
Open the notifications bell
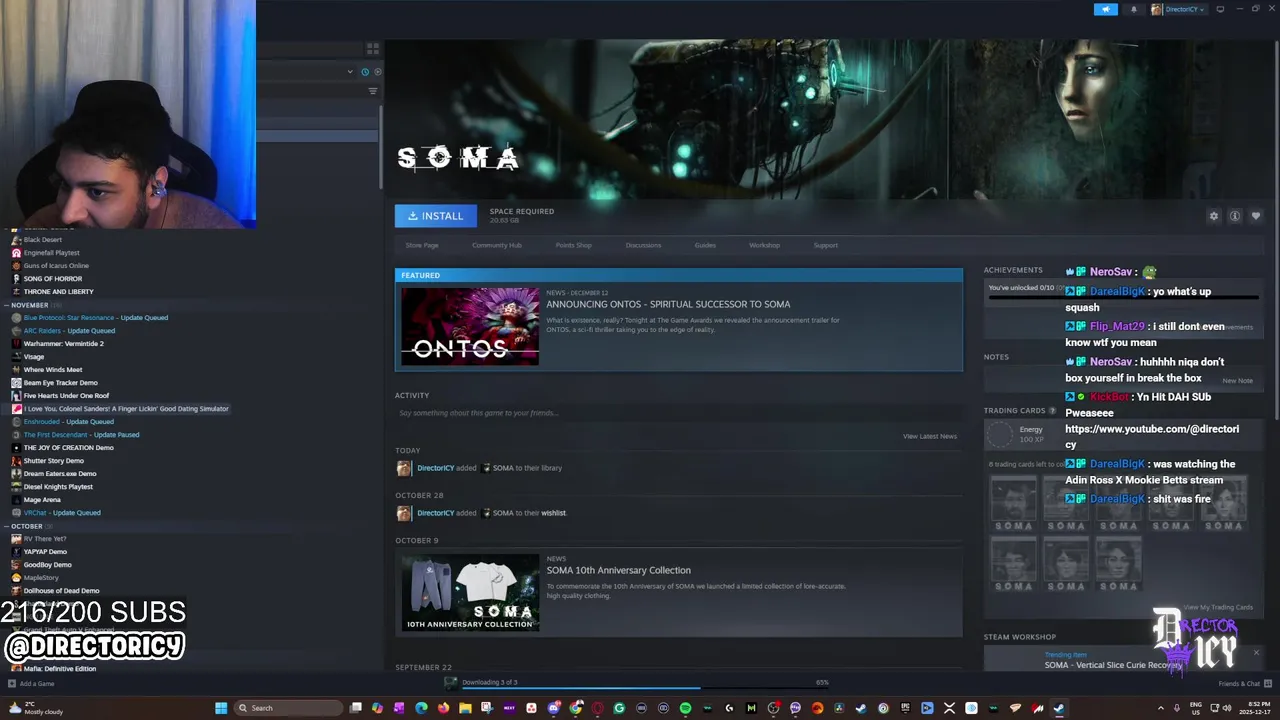click(1133, 9)
